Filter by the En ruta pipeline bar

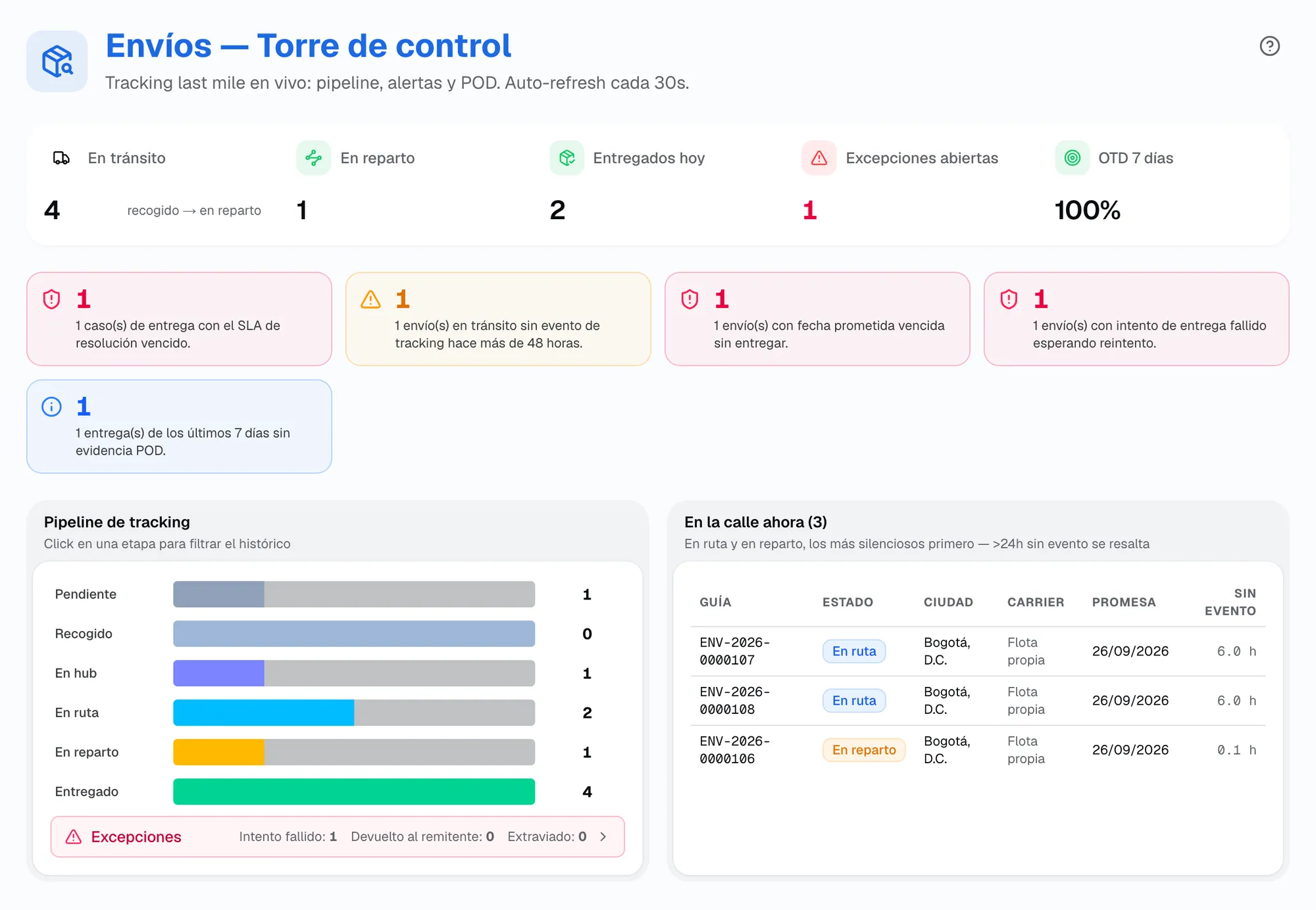(354, 713)
